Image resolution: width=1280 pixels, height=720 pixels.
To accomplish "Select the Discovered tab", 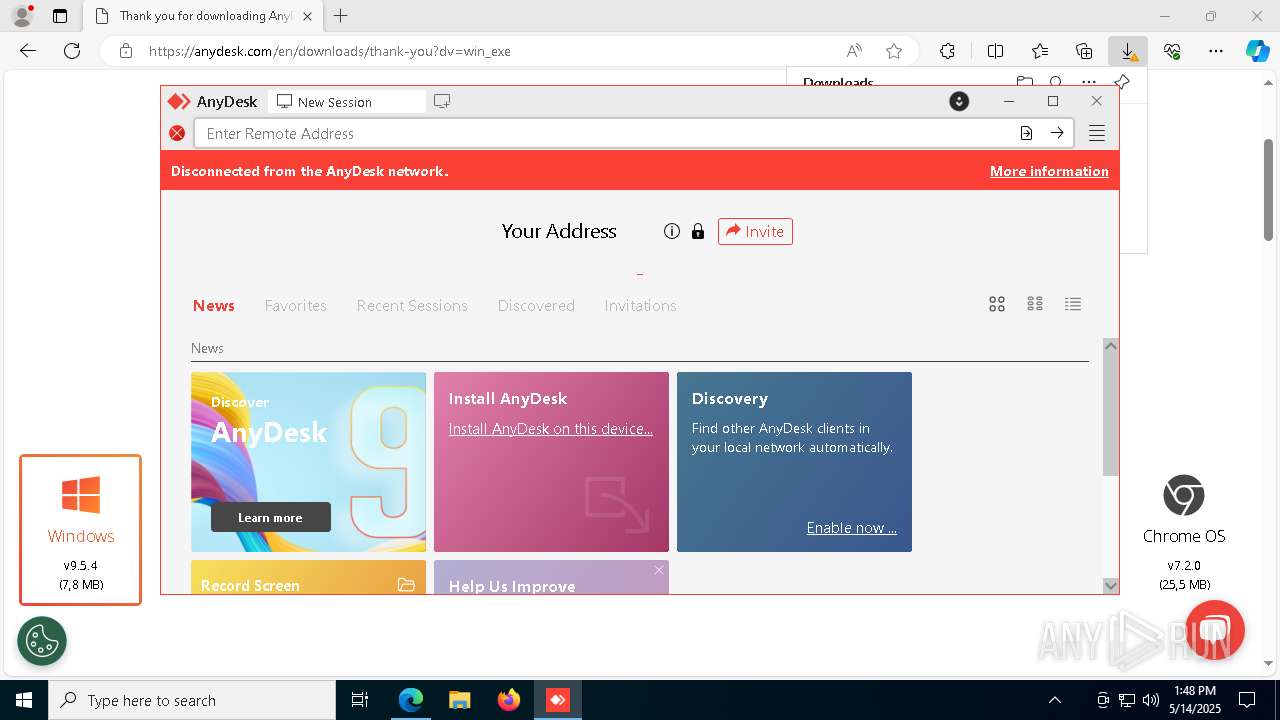I will coord(536,305).
